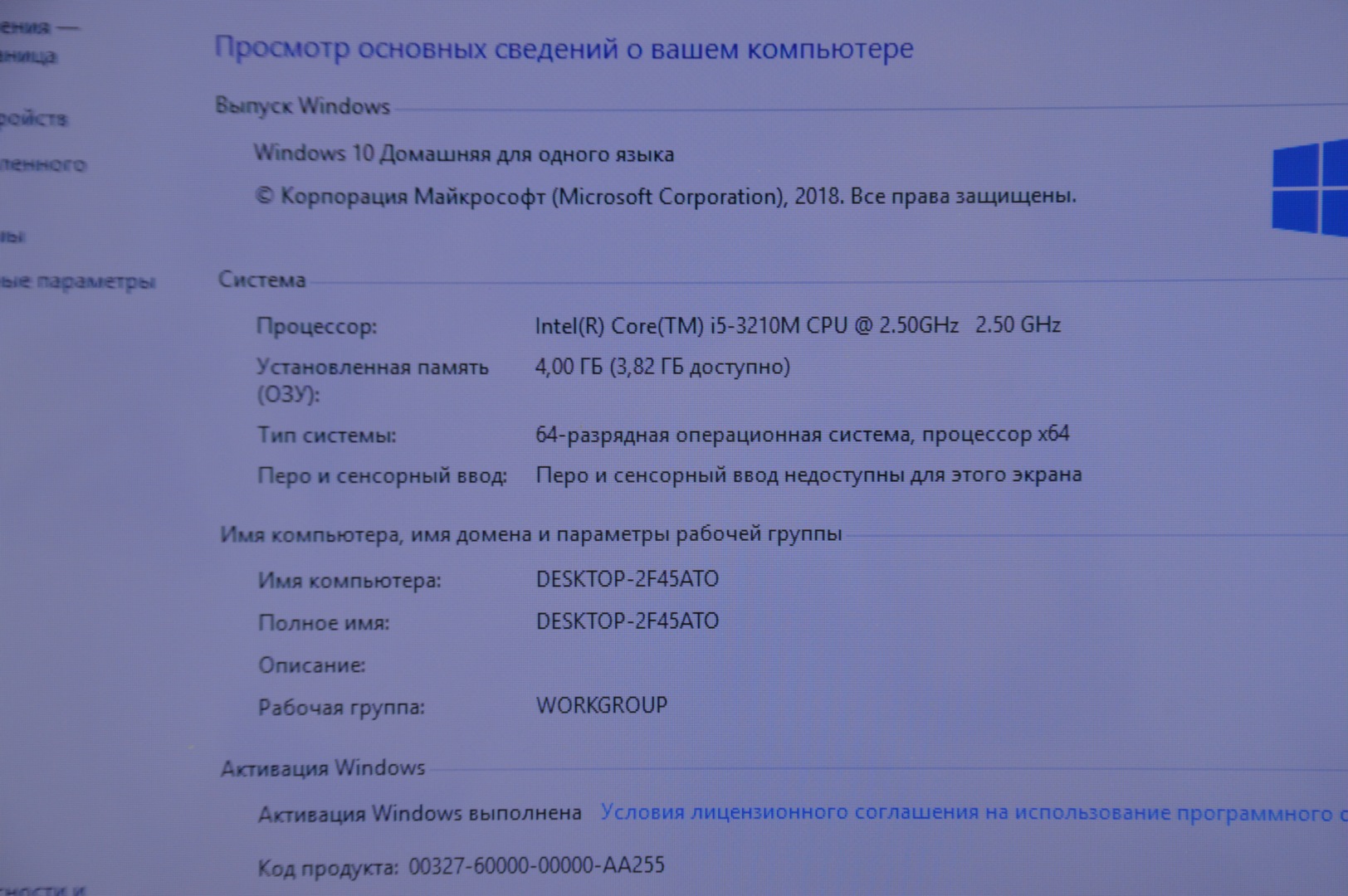The height and width of the screenshot is (896, 1348).
Task: Open System protection link in sidebar
Action: (12, 236)
